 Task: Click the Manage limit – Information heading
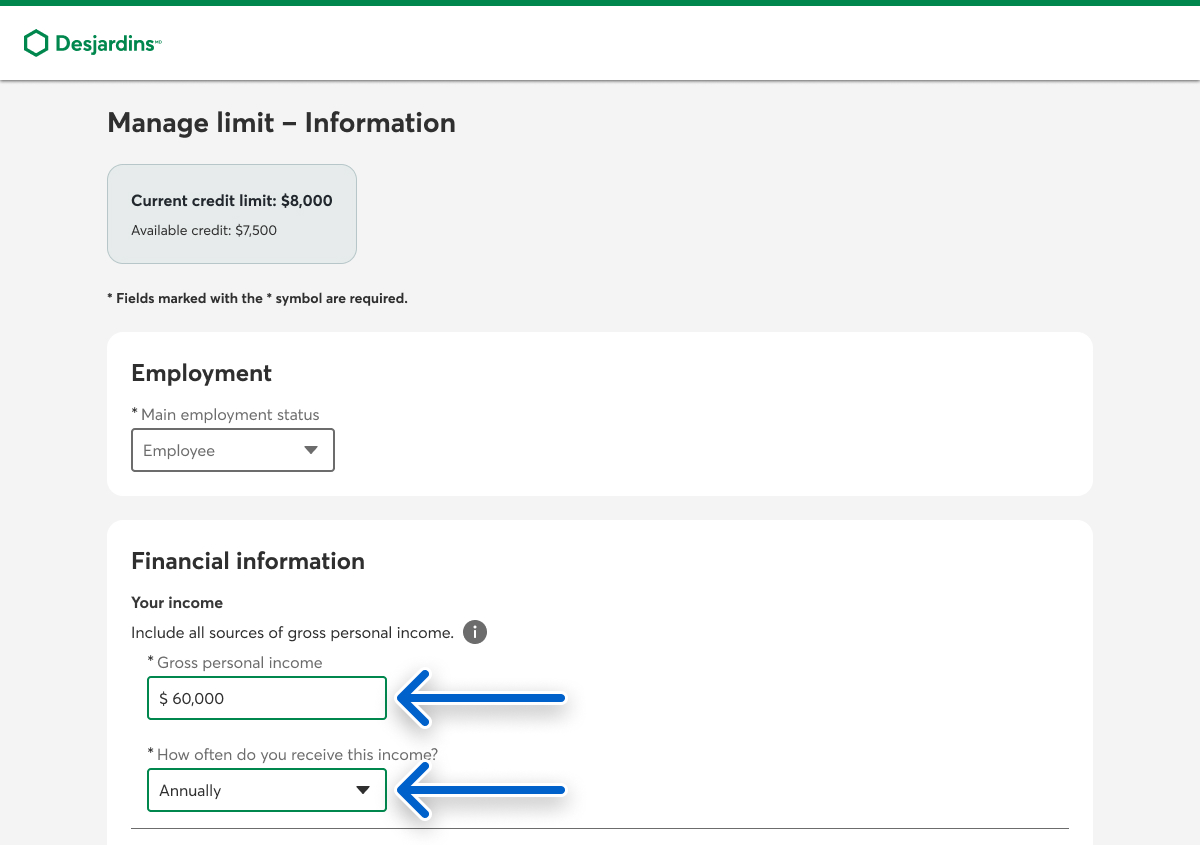[x=281, y=123]
